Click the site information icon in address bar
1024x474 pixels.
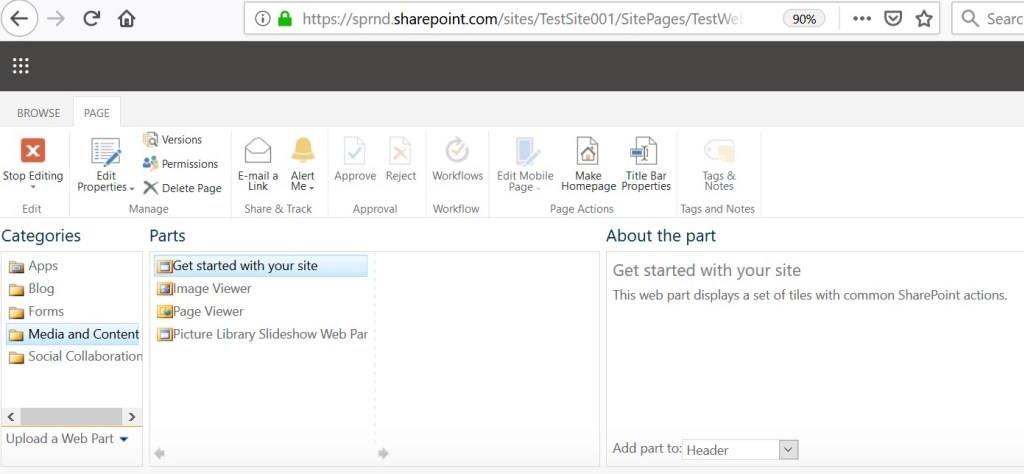click(x=263, y=19)
